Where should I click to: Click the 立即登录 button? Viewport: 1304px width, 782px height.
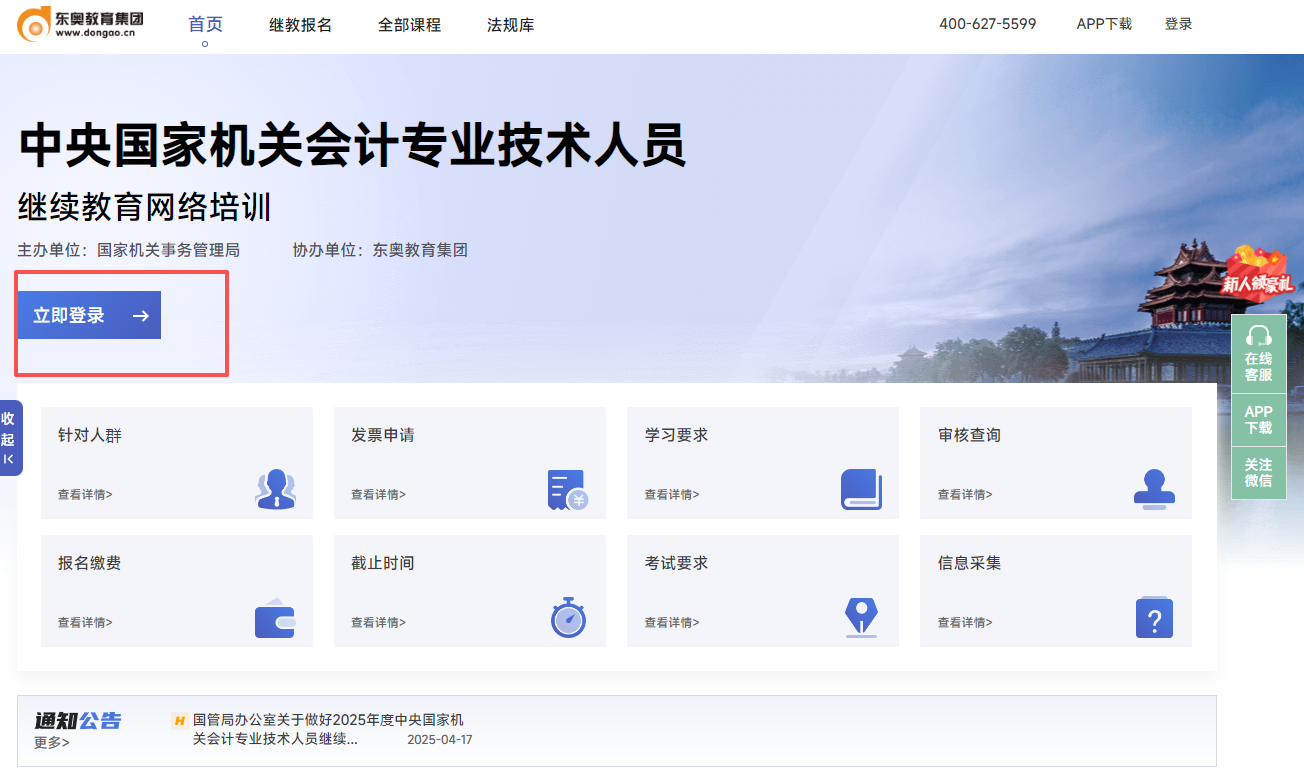pyautogui.click(x=88, y=314)
